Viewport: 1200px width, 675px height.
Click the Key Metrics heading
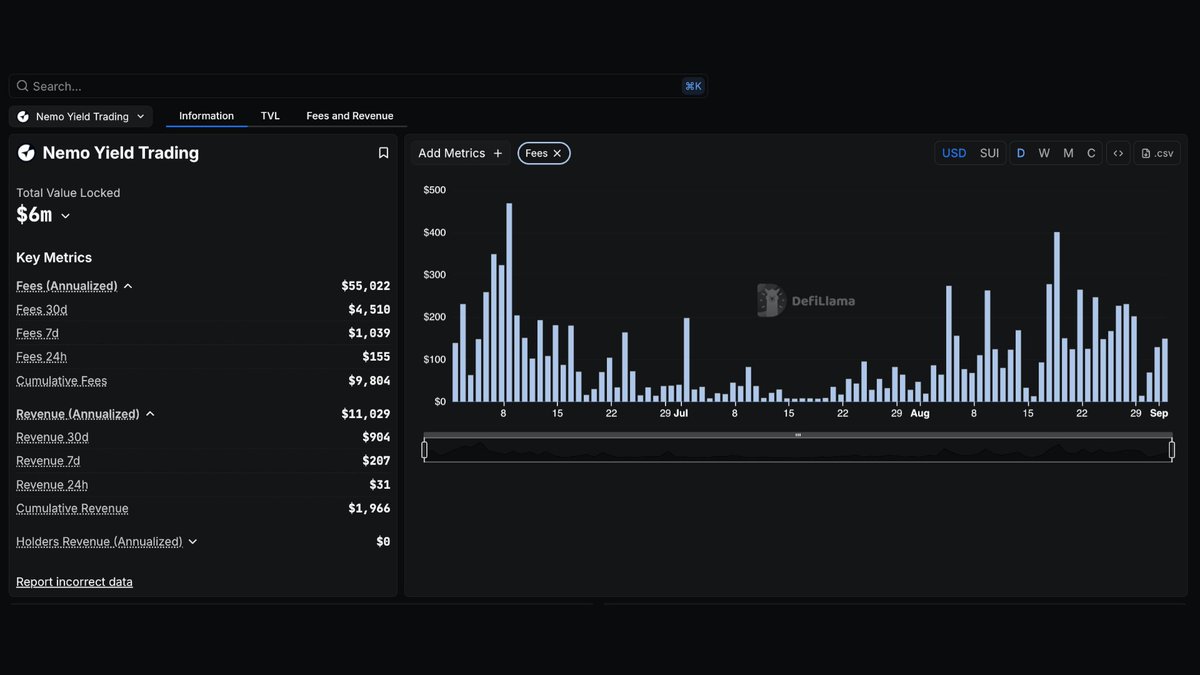click(54, 258)
